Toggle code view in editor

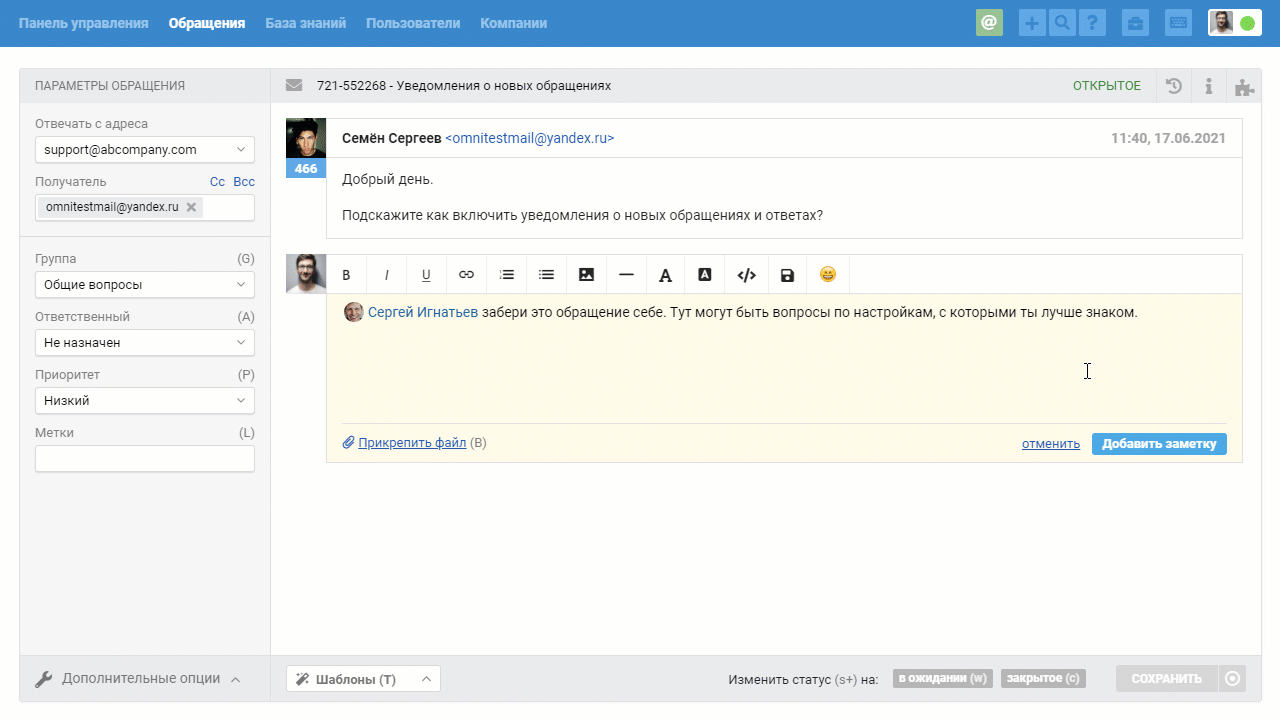pos(746,275)
